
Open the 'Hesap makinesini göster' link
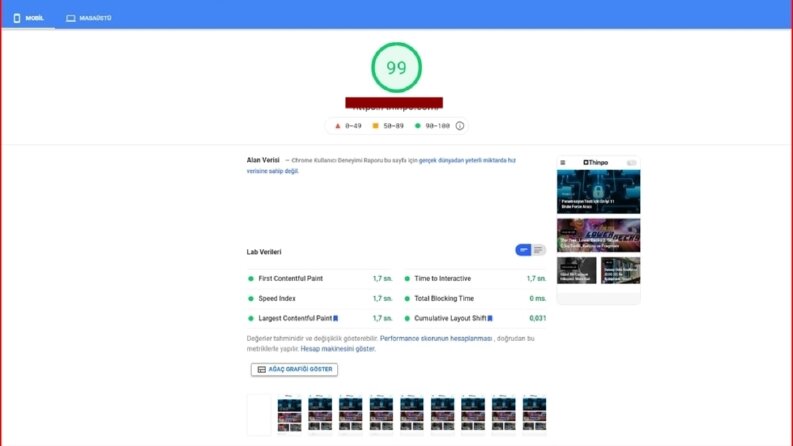[x=338, y=349]
